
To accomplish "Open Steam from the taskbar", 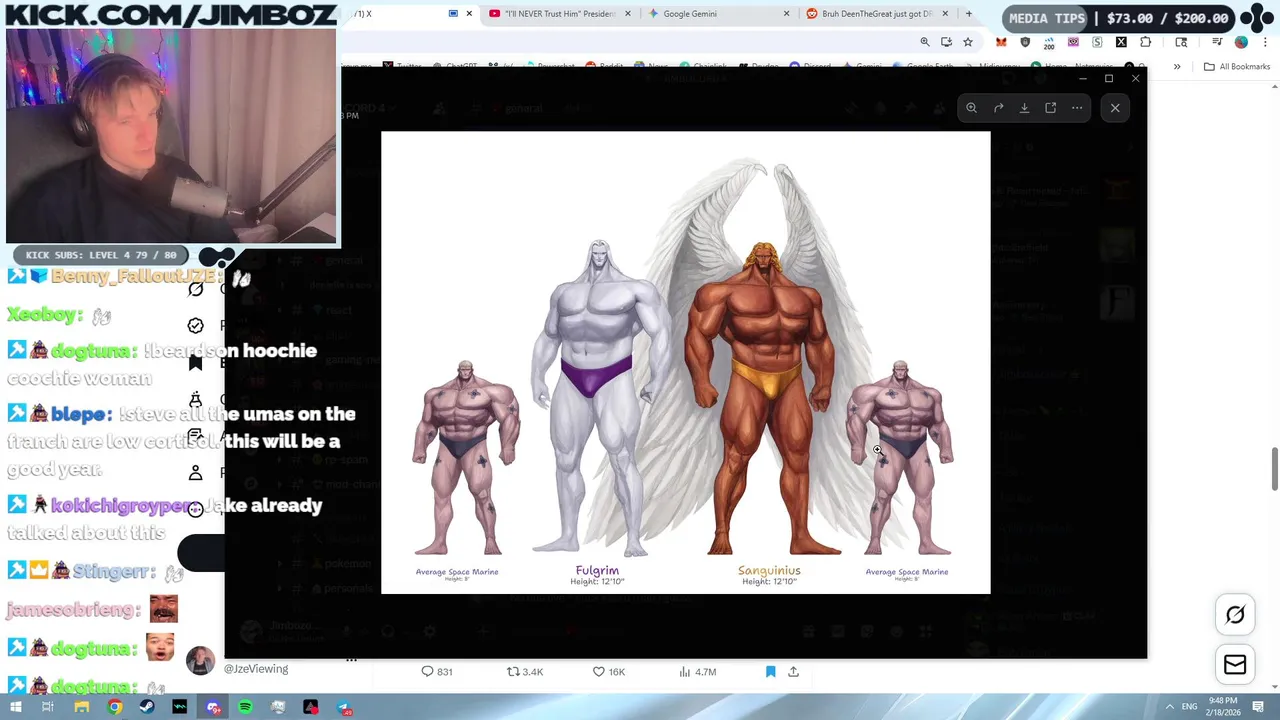I will [x=147, y=707].
